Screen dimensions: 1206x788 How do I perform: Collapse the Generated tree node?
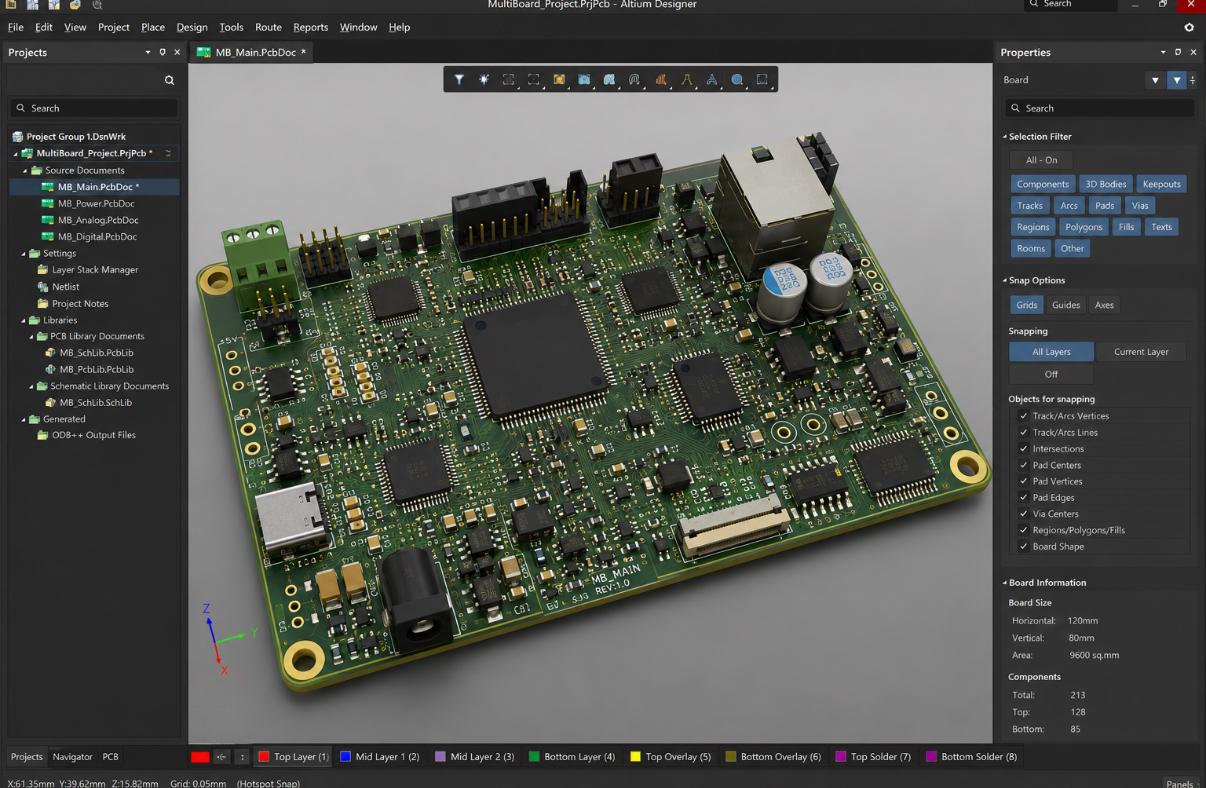pyautogui.click(x=23, y=419)
